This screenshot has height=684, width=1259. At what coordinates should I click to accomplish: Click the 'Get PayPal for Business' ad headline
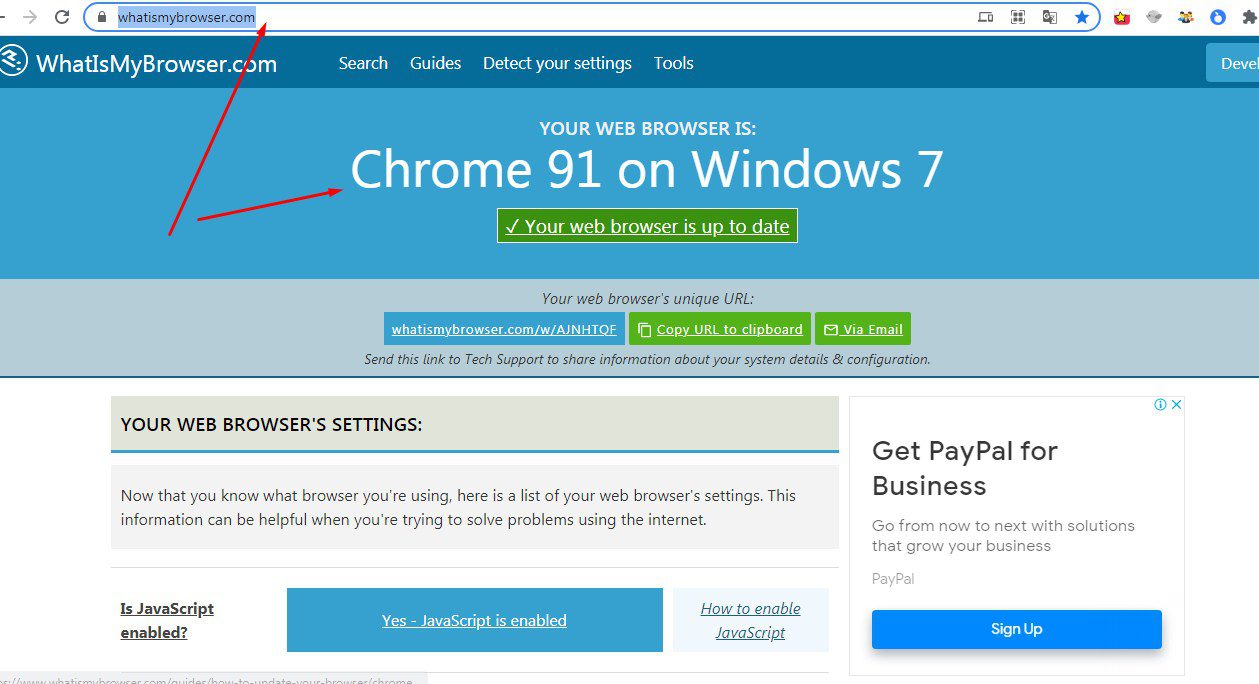[965, 468]
